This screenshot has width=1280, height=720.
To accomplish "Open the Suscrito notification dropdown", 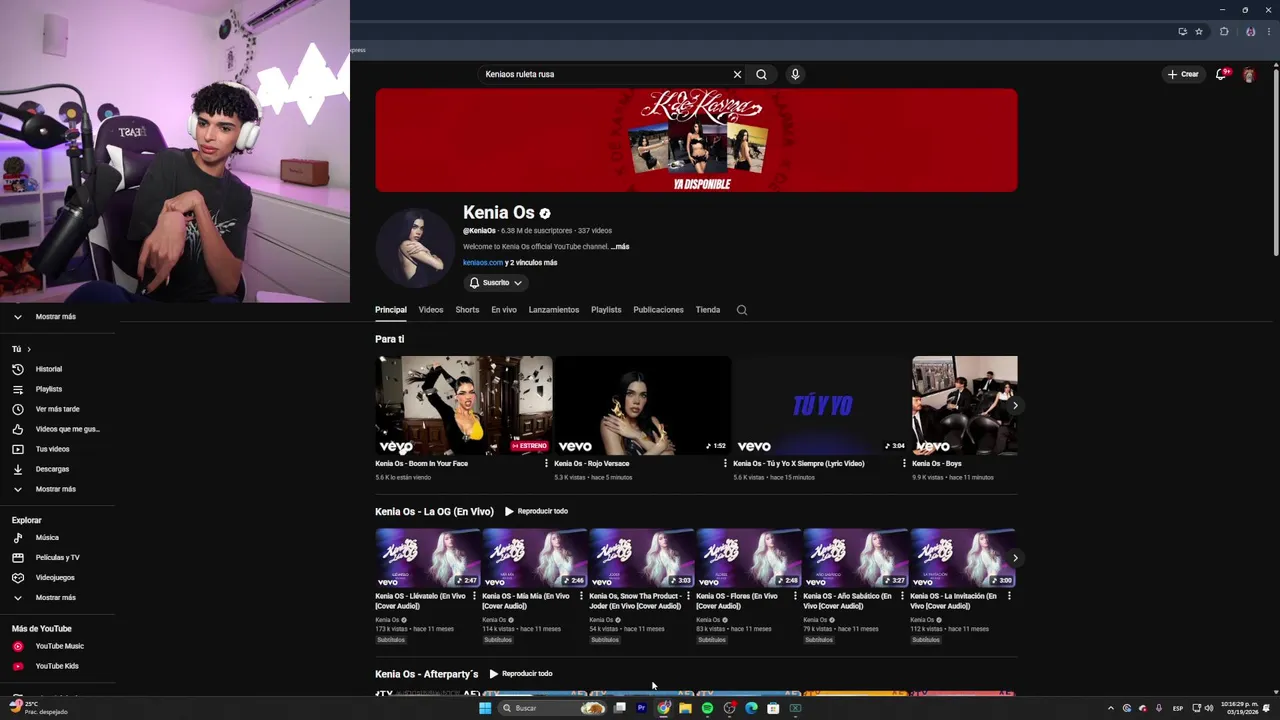I will coord(496,283).
